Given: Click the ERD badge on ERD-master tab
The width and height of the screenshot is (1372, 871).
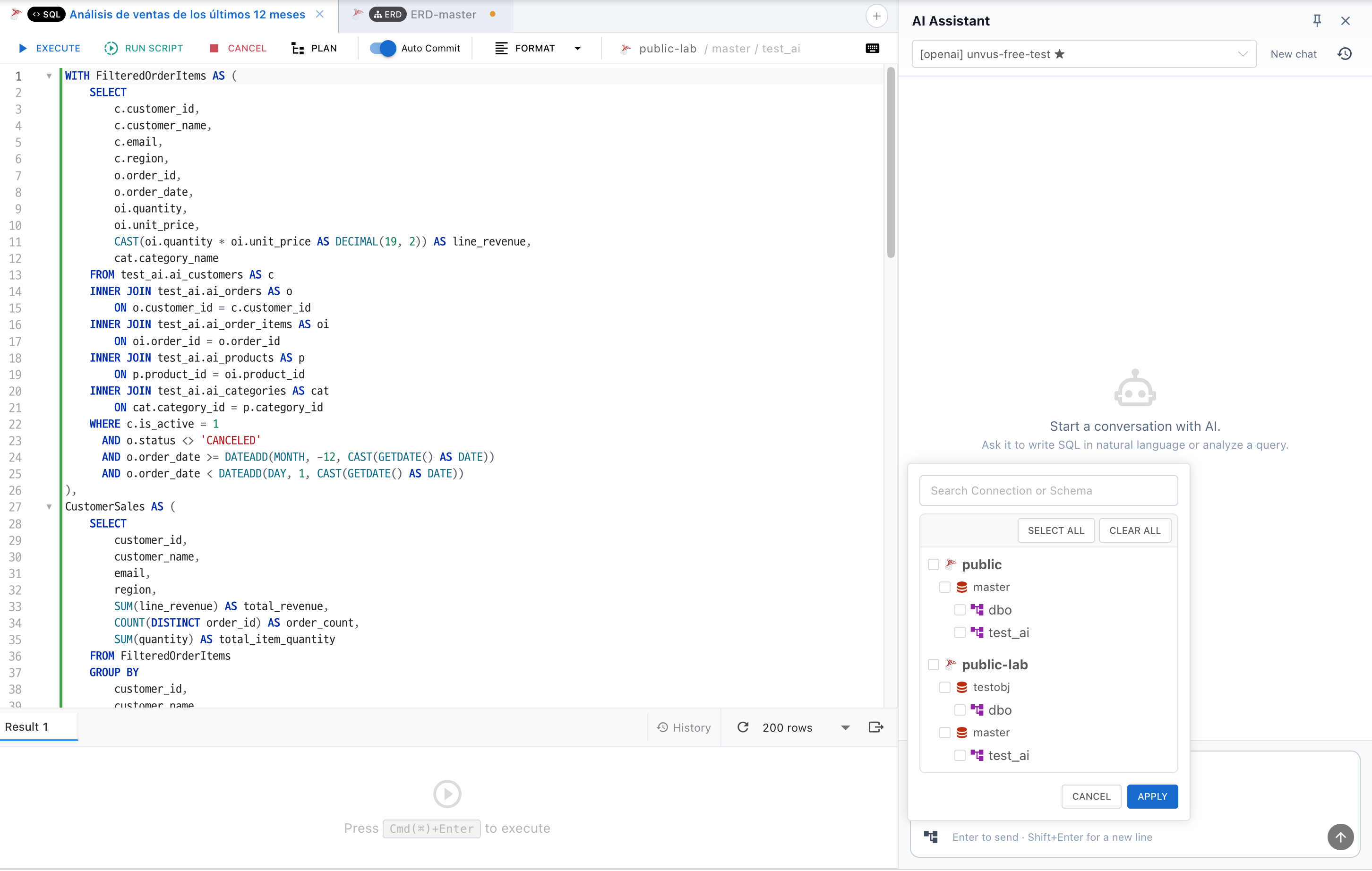Looking at the screenshot, I should click(x=387, y=14).
